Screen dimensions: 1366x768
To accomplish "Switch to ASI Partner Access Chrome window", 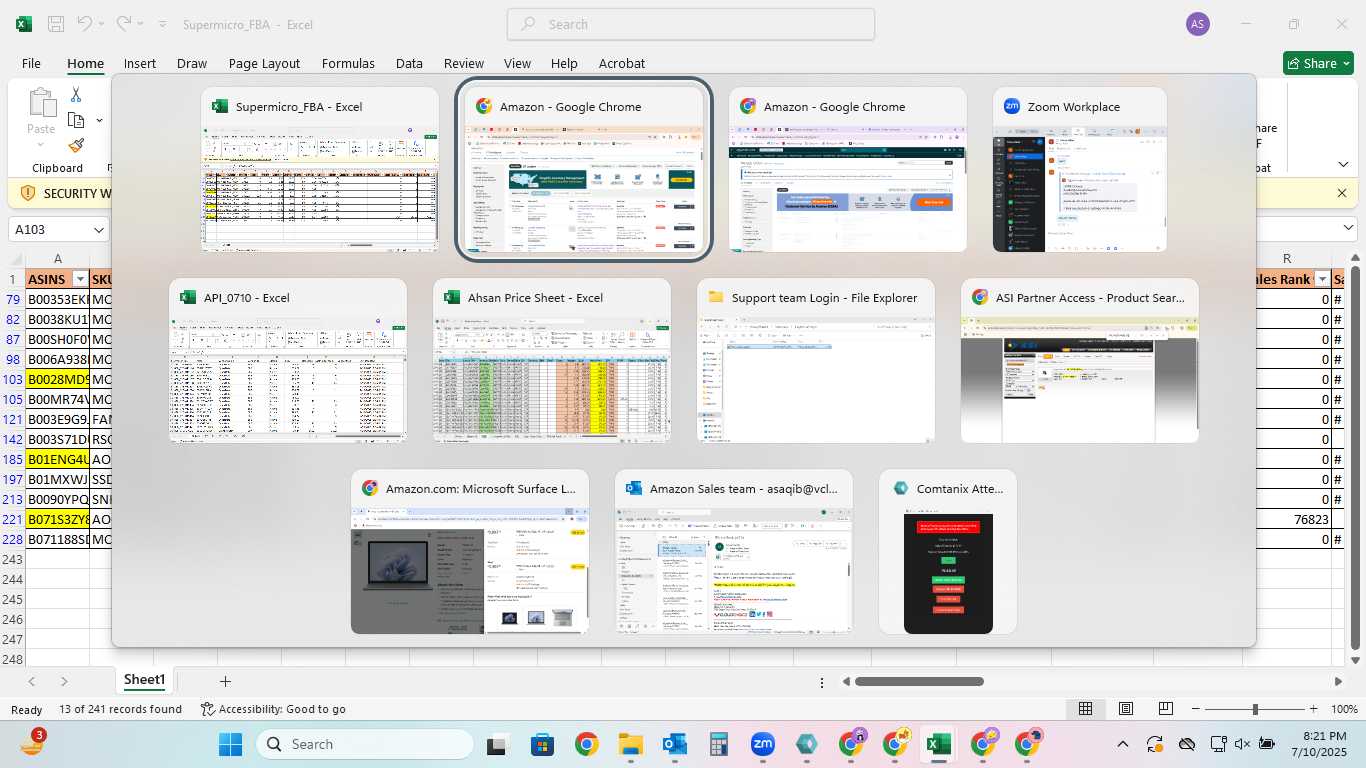I will pyautogui.click(x=1080, y=360).
